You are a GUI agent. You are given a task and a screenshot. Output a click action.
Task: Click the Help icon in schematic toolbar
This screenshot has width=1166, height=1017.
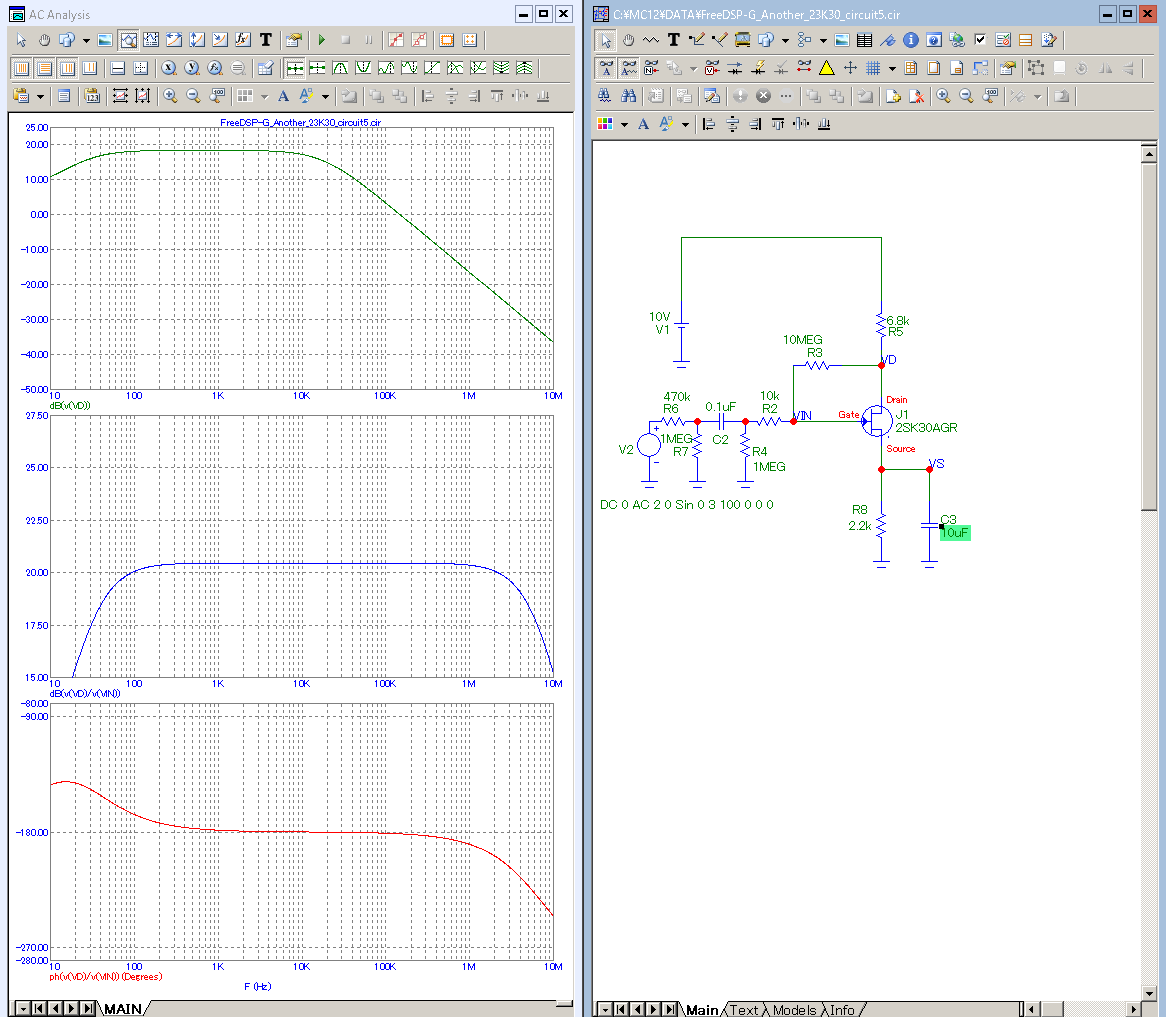934,40
